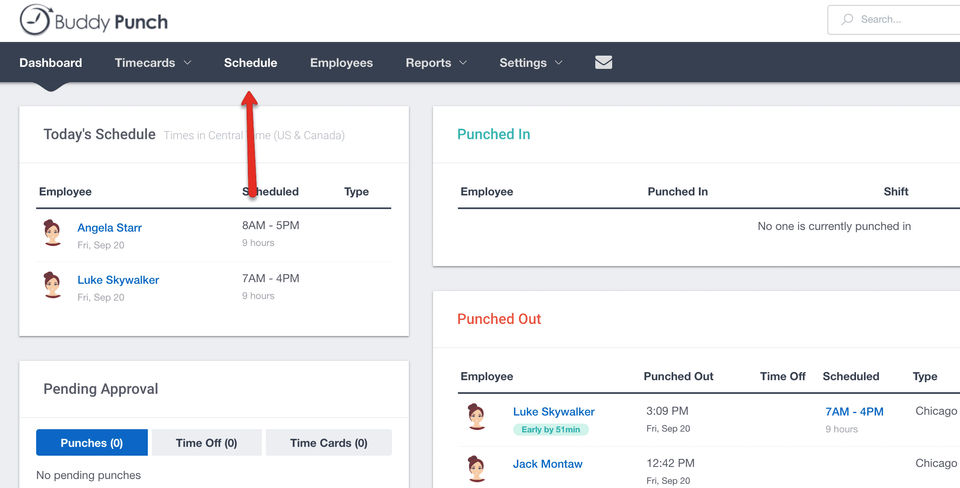Click Luke Skywalker's avatar in Punched Out
The height and width of the screenshot is (488, 960).
tap(476, 416)
